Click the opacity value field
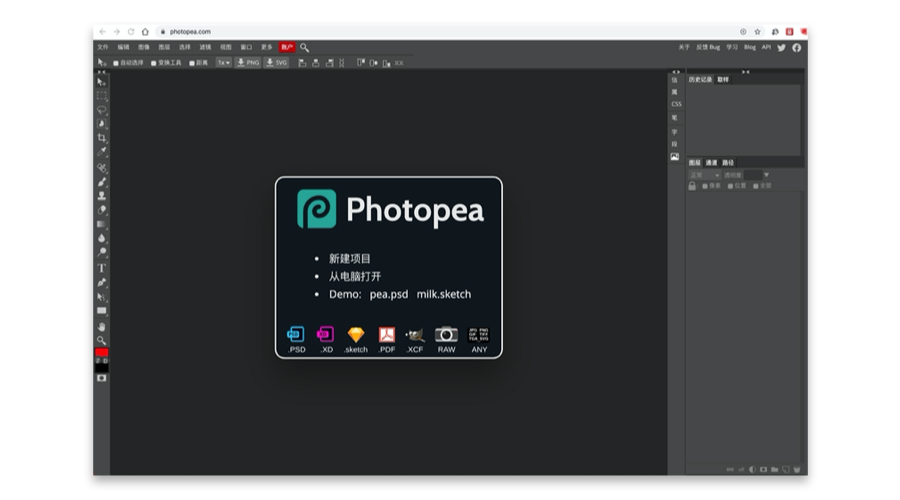Screen dimensions: 900x500 (753, 175)
